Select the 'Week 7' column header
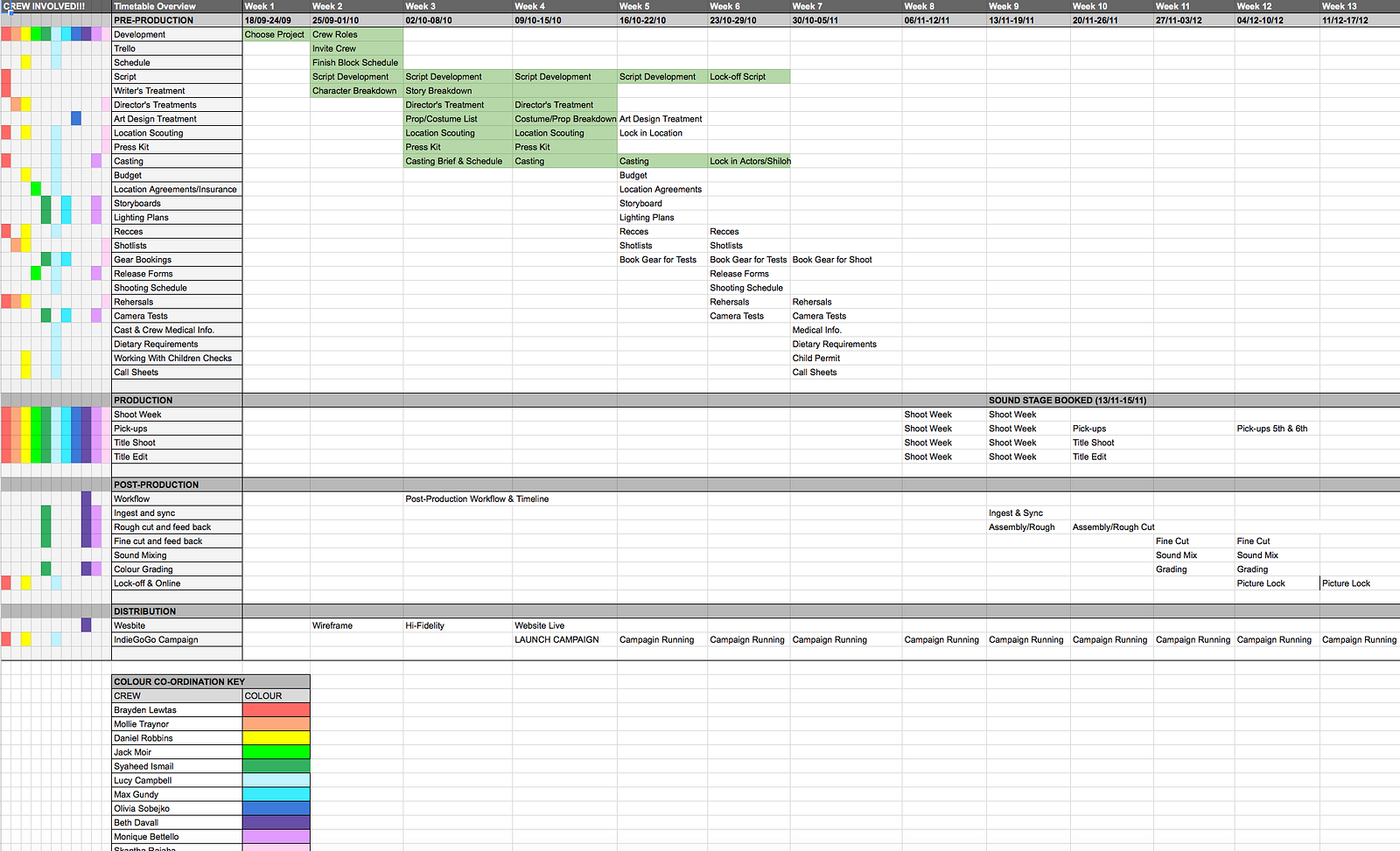Viewport: 1400px width, 851px height. tap(846, 6)
